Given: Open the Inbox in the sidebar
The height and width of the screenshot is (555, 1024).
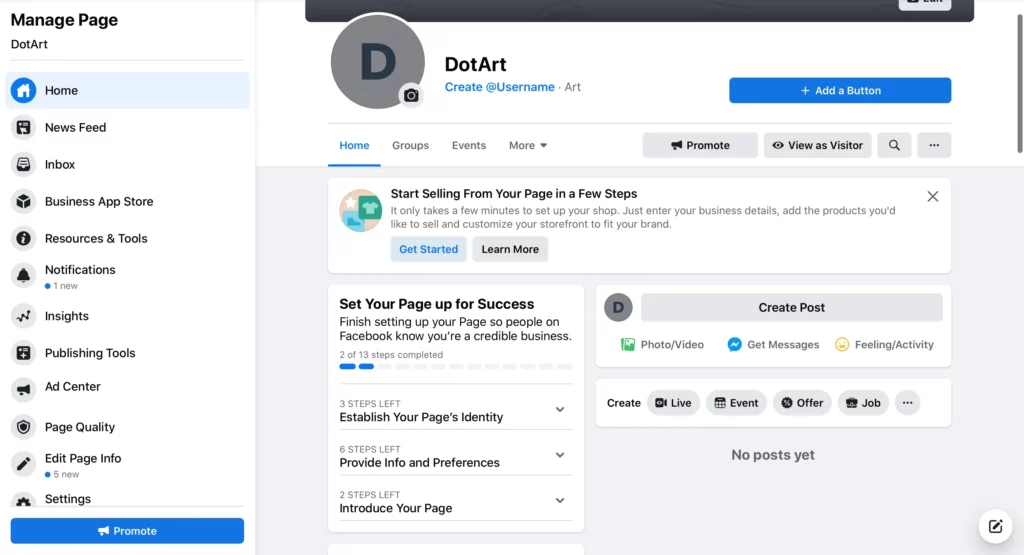Looking at the screenshot, I should 59,164.
